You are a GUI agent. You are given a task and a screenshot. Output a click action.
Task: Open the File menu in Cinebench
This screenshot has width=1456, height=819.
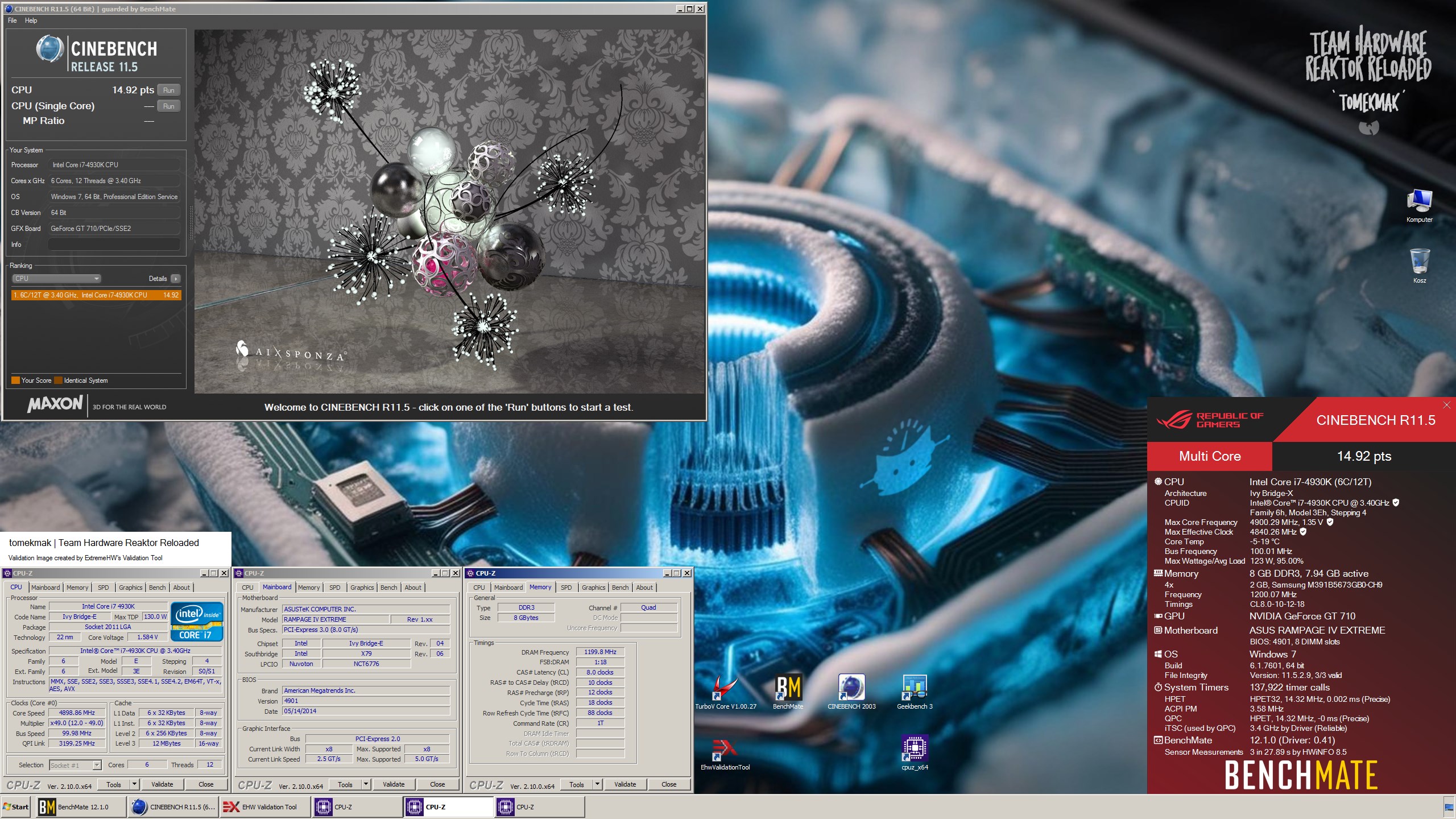[x=12, y=20]
